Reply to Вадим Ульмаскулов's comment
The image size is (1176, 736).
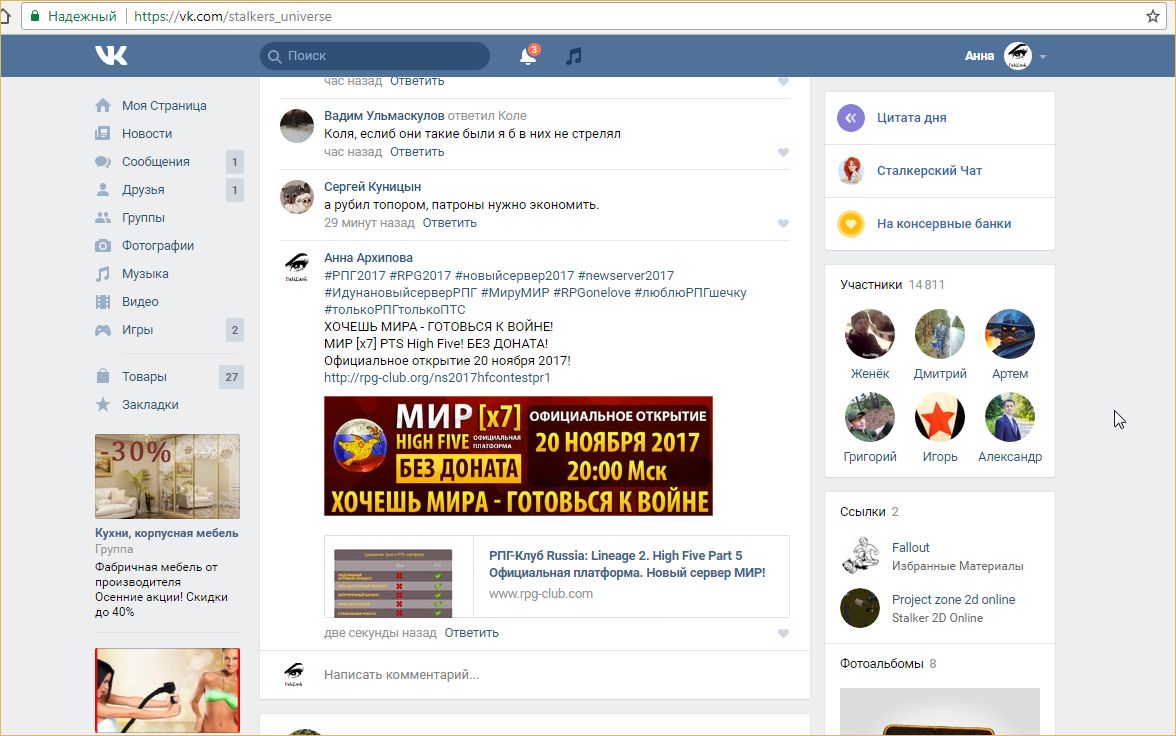(x=417, y=152)
